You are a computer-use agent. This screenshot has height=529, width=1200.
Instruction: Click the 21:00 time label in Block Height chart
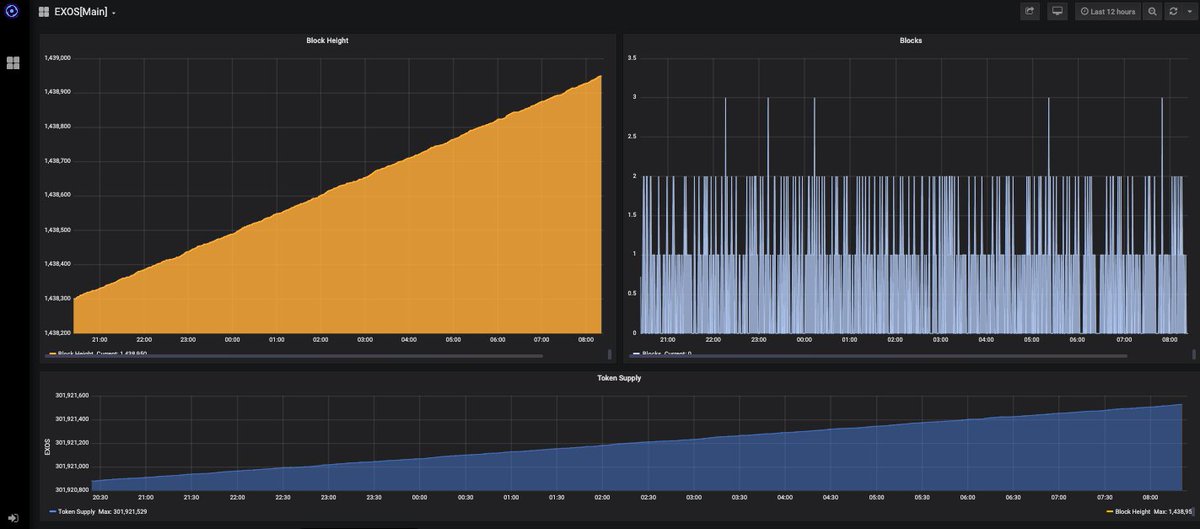tap(100, 339)
